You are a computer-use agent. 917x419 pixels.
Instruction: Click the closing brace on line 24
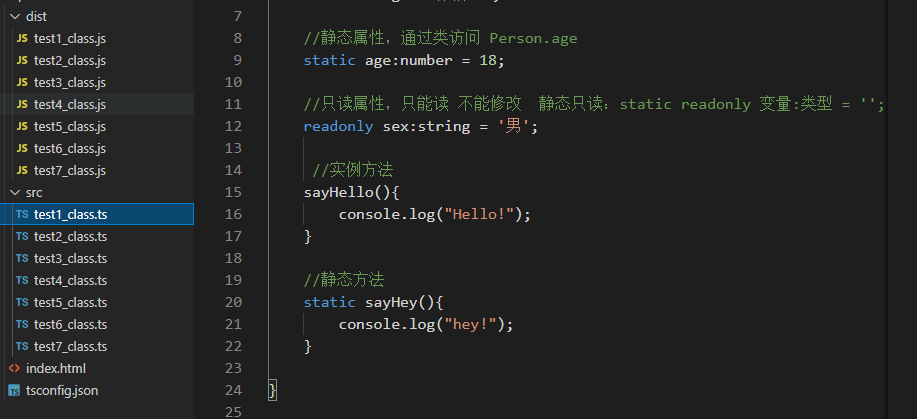[x=273, y=390]
